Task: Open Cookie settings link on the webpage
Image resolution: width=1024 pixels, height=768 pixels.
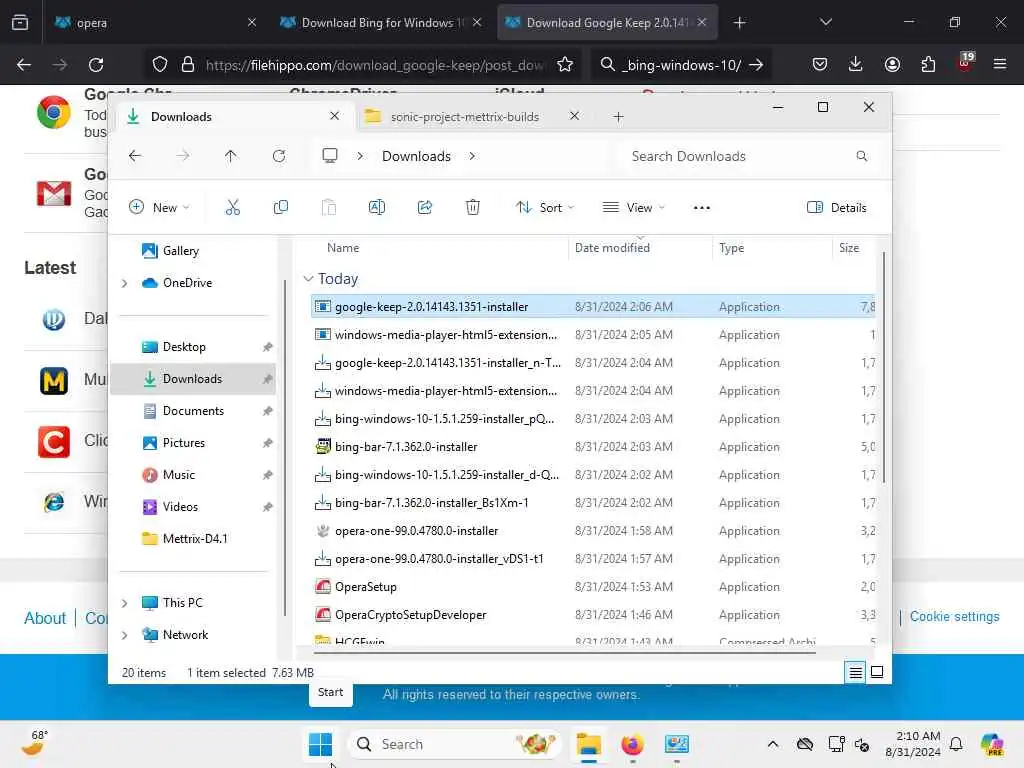Action: pos(954,616)
